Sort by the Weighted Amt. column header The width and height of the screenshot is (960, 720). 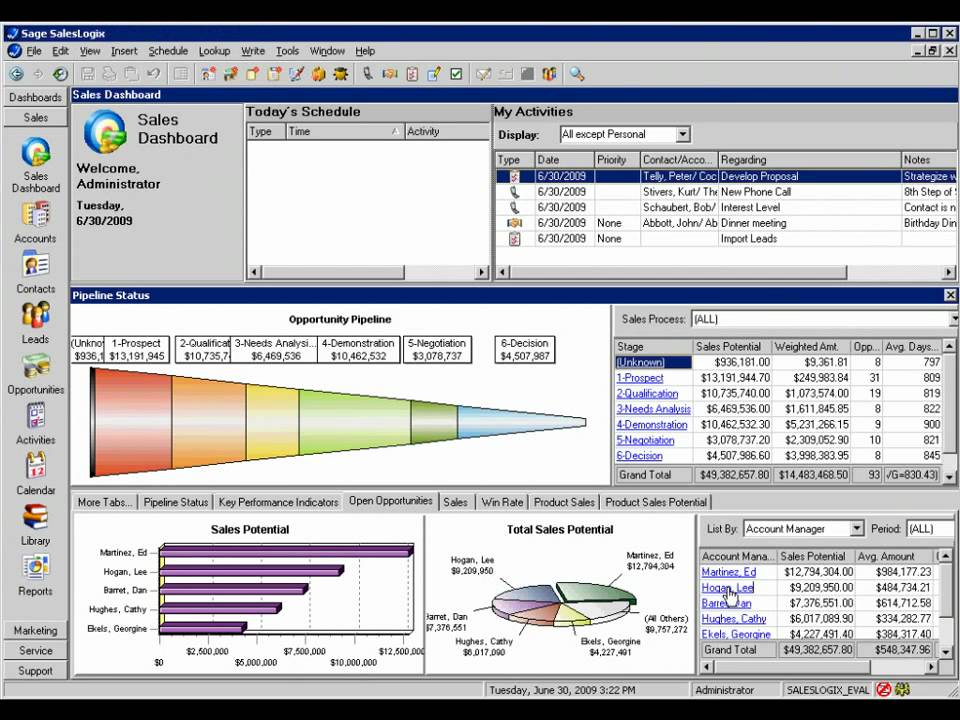pyautogui.click(x=811, y=347)
